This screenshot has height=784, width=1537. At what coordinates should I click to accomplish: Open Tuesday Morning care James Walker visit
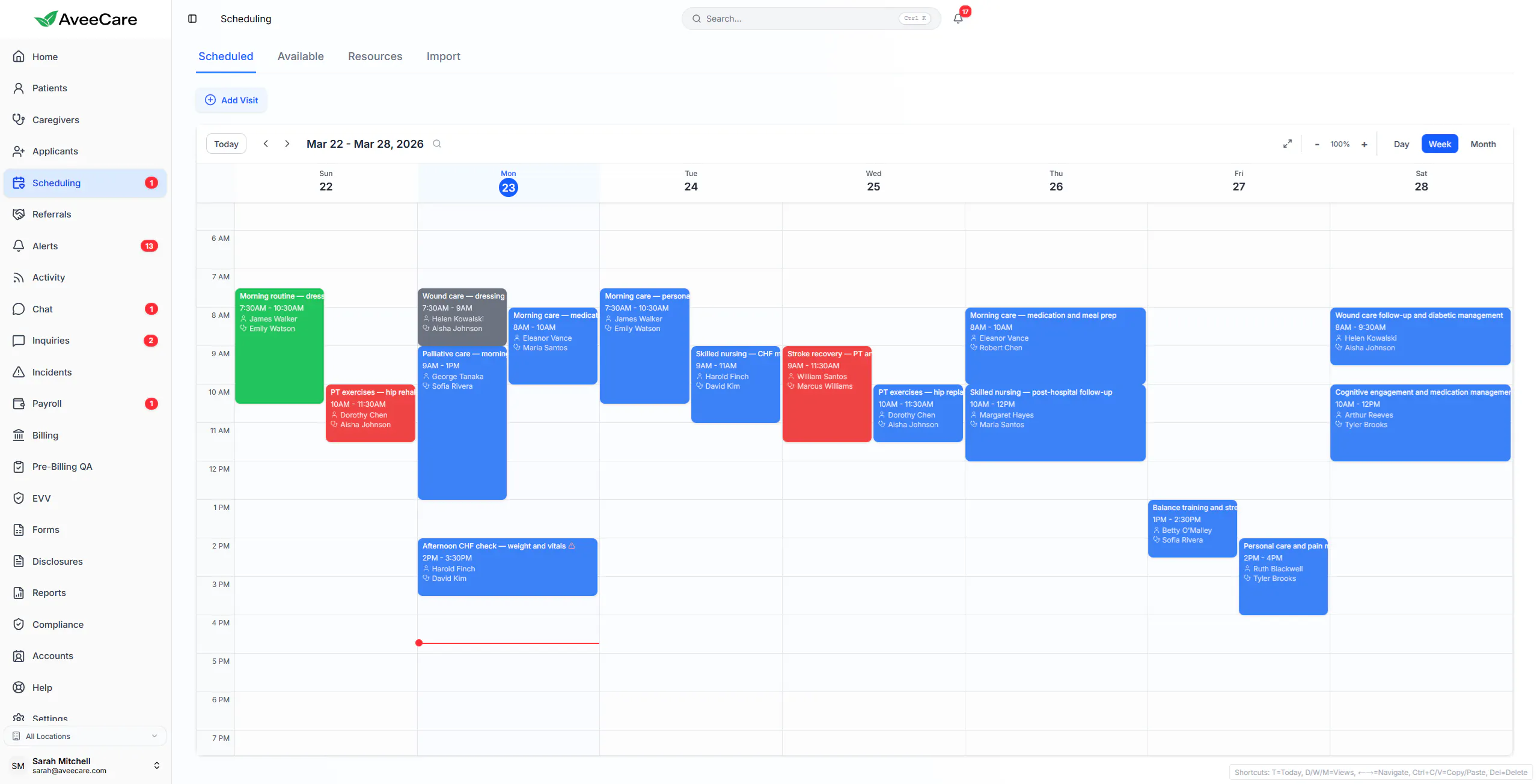644,346
